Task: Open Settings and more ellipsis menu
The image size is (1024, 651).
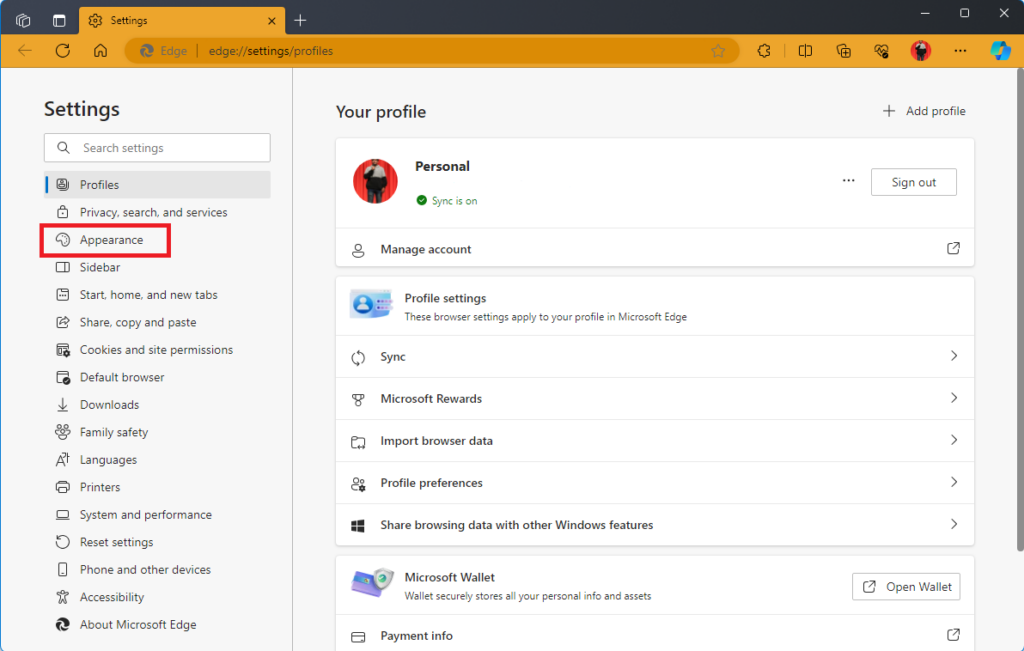Action: point(960,51)
